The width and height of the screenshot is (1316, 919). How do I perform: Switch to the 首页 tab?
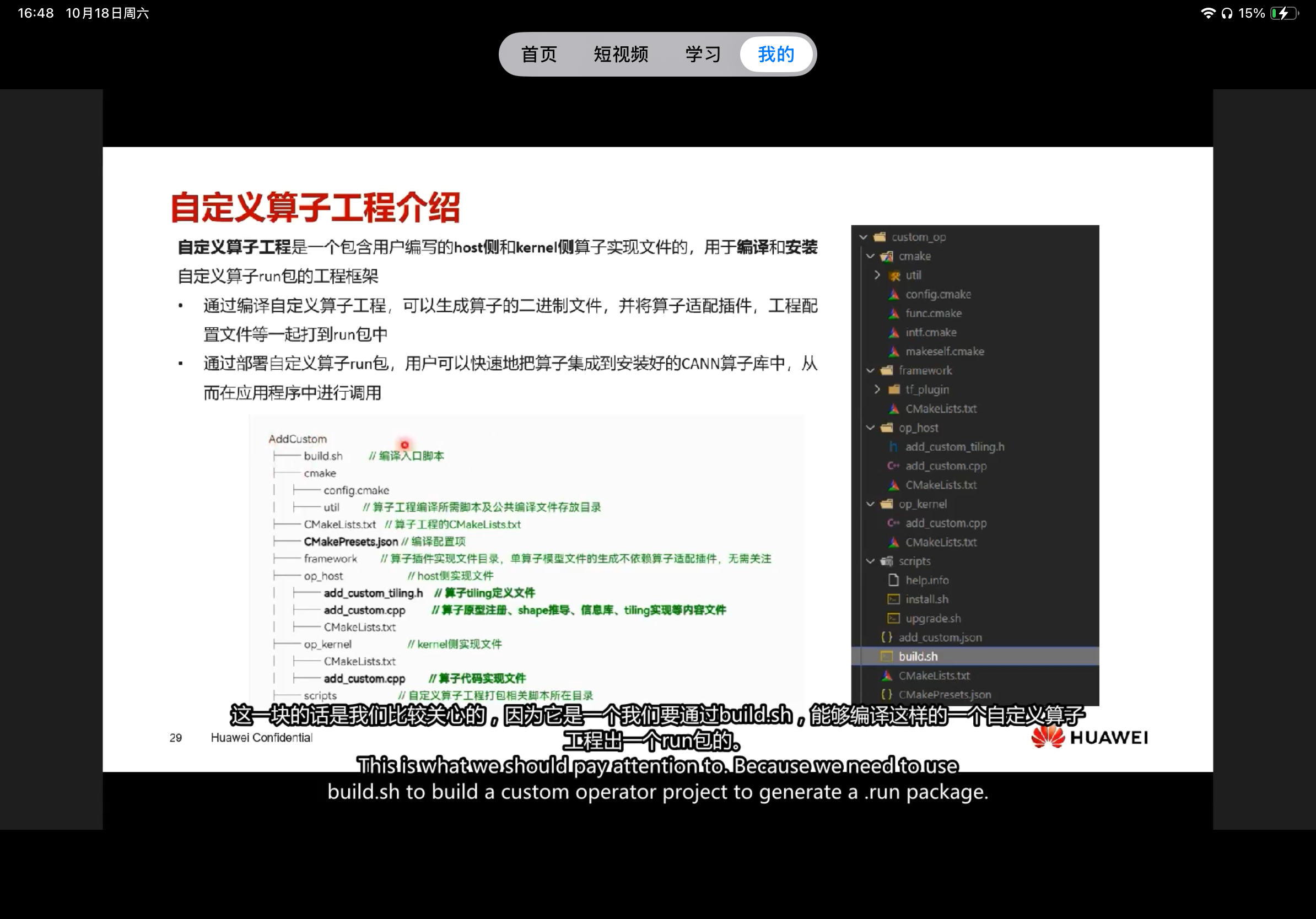538,54
